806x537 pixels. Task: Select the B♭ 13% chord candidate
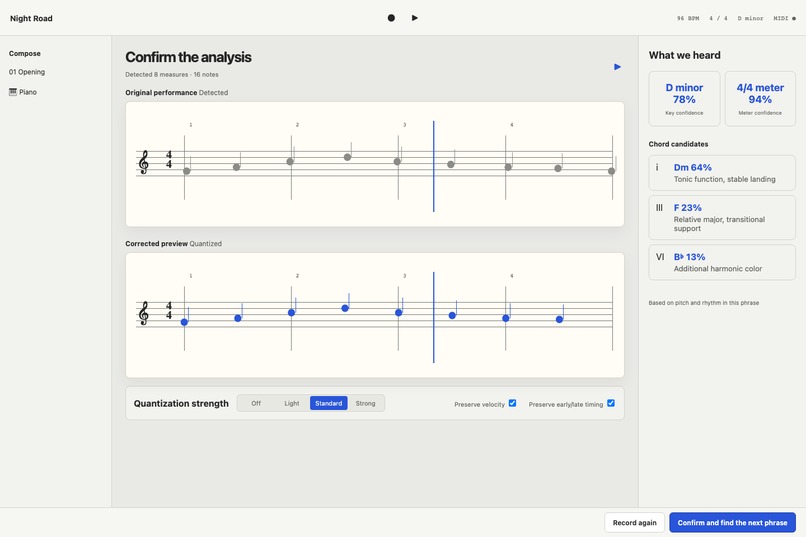click(722, 263)
